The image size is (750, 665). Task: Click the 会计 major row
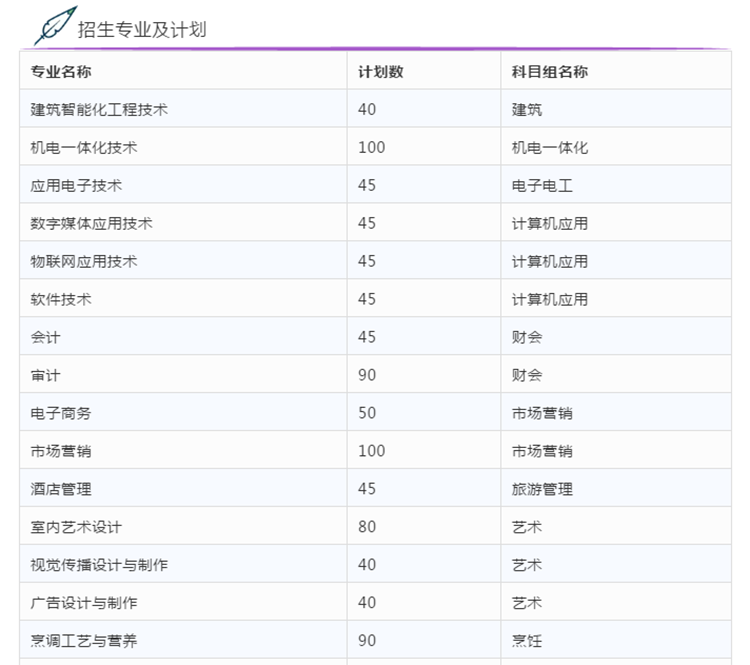tap(46, 338)
